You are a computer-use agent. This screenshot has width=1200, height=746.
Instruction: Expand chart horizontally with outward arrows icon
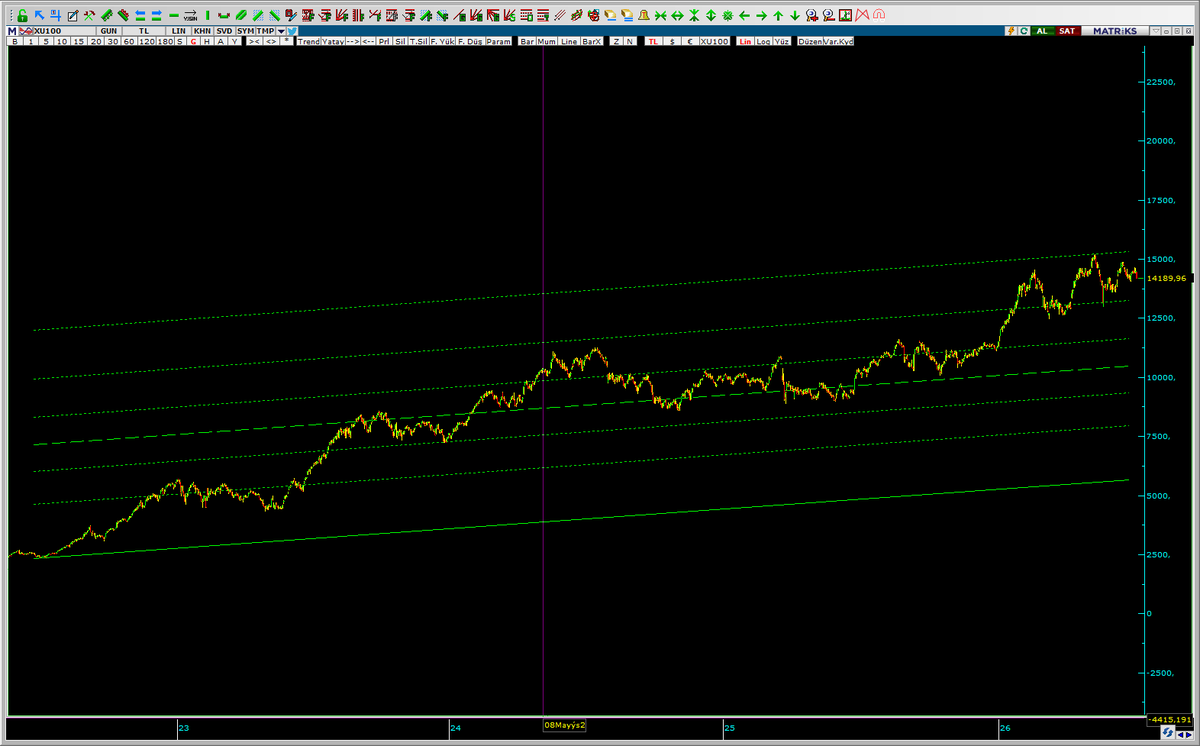click(677, 15)
